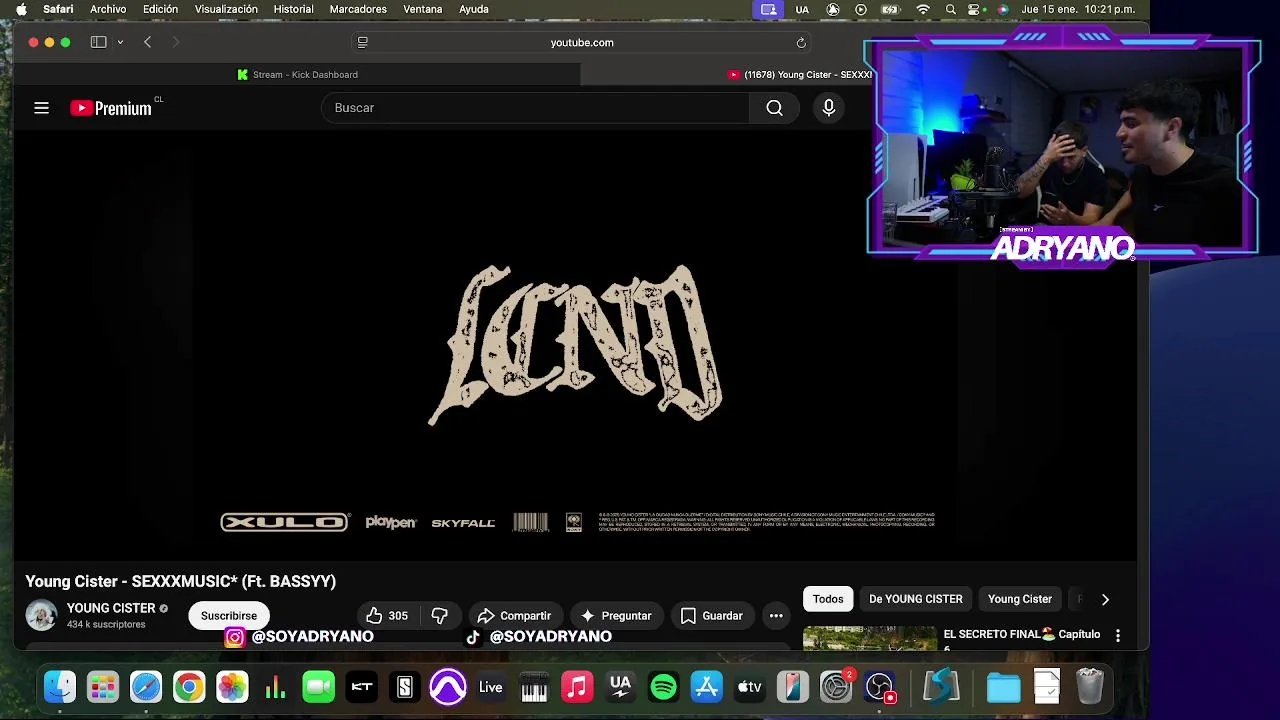Open the Apple menu

pos(21,9)
